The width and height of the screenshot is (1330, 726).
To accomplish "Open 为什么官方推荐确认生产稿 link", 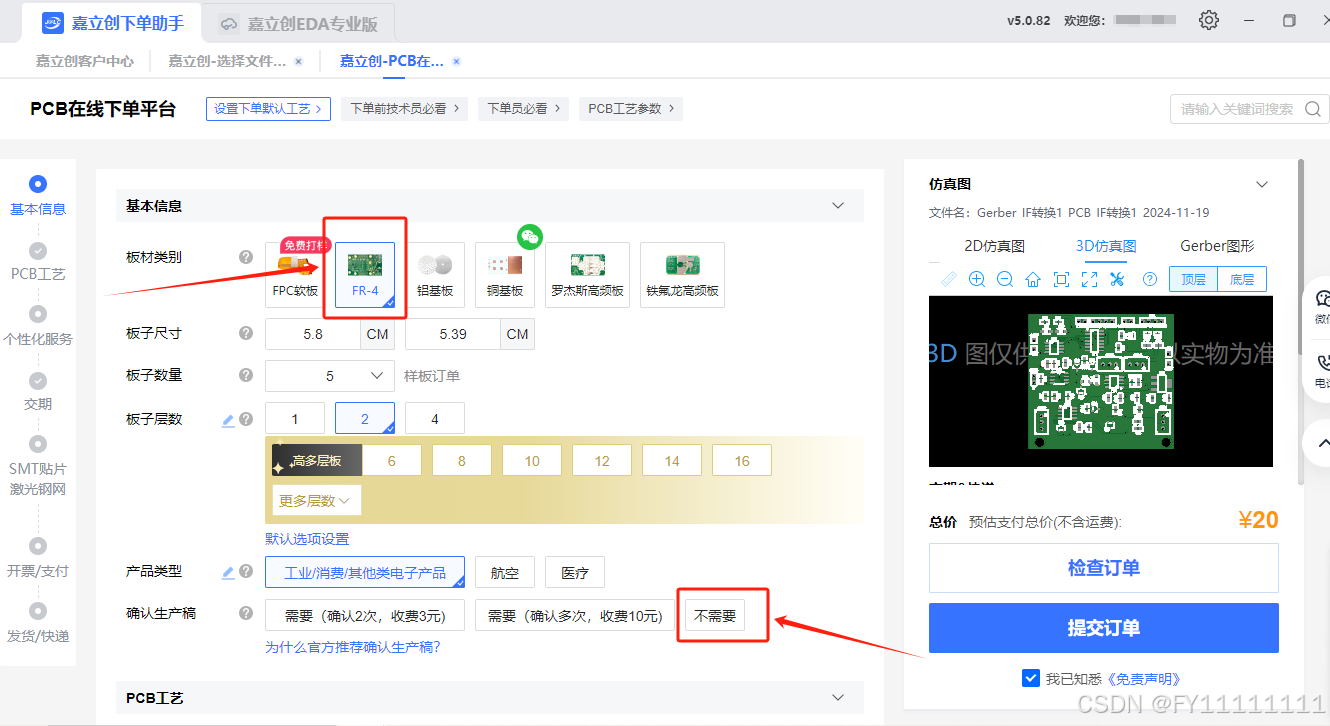I will (352, 647).
